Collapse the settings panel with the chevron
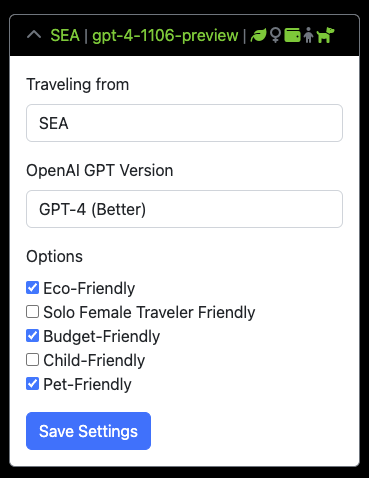This screenshot has height=478, width=369. [34, 35]
